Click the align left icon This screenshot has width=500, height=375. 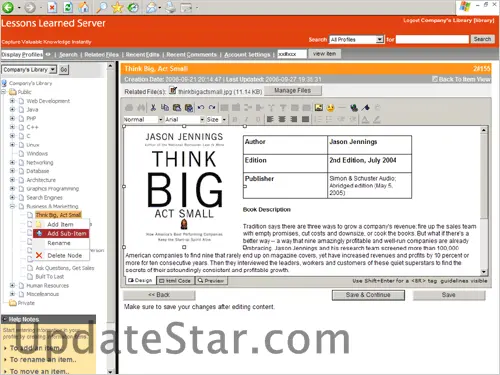(270, 119)
